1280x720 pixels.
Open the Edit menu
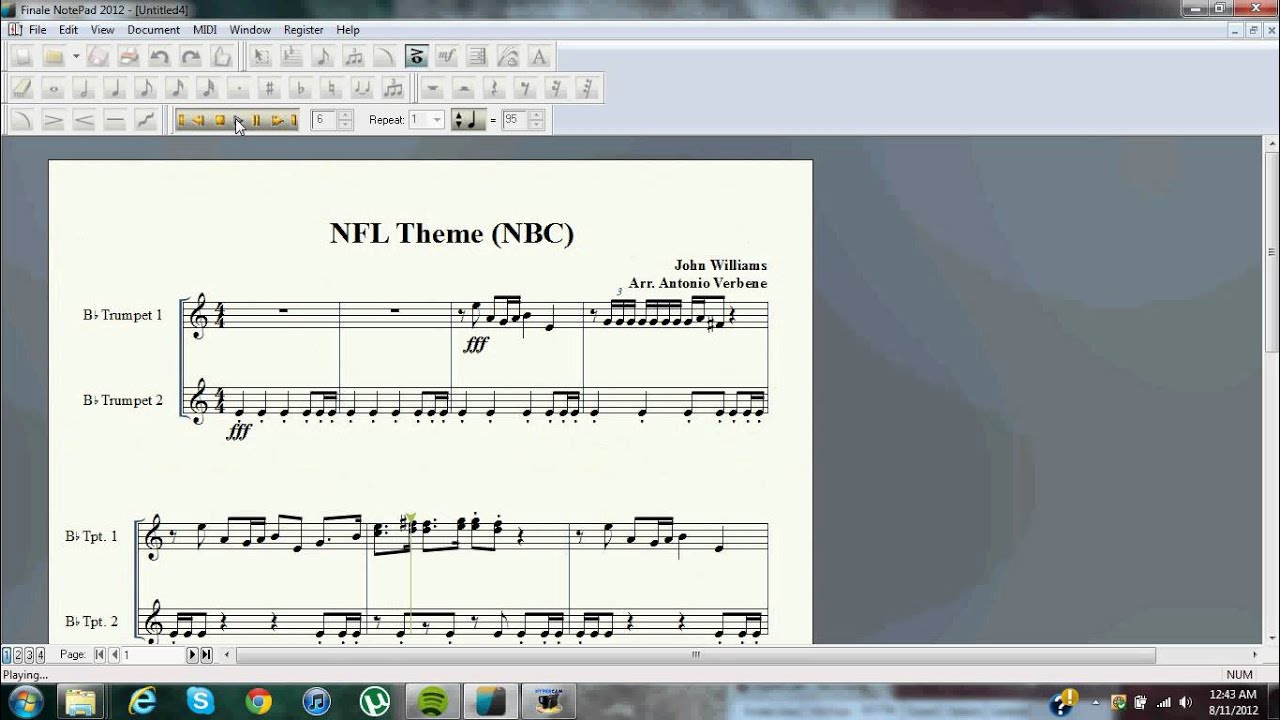(68, 30)
